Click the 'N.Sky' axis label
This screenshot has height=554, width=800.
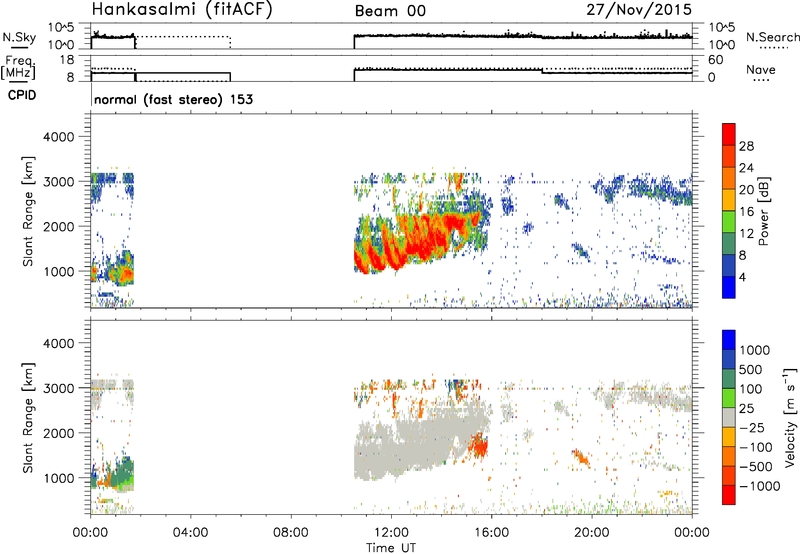19,37
